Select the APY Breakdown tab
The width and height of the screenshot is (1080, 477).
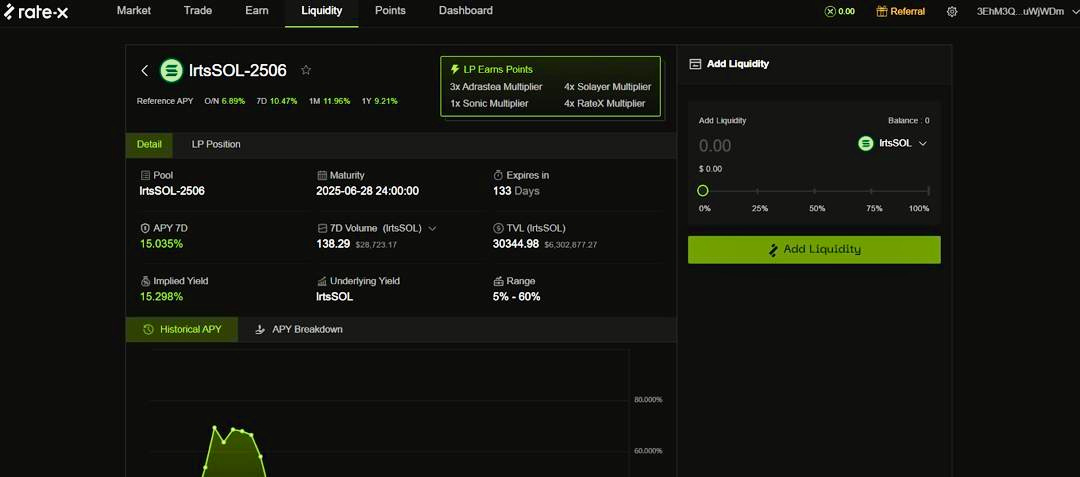(x=298, y=330)
